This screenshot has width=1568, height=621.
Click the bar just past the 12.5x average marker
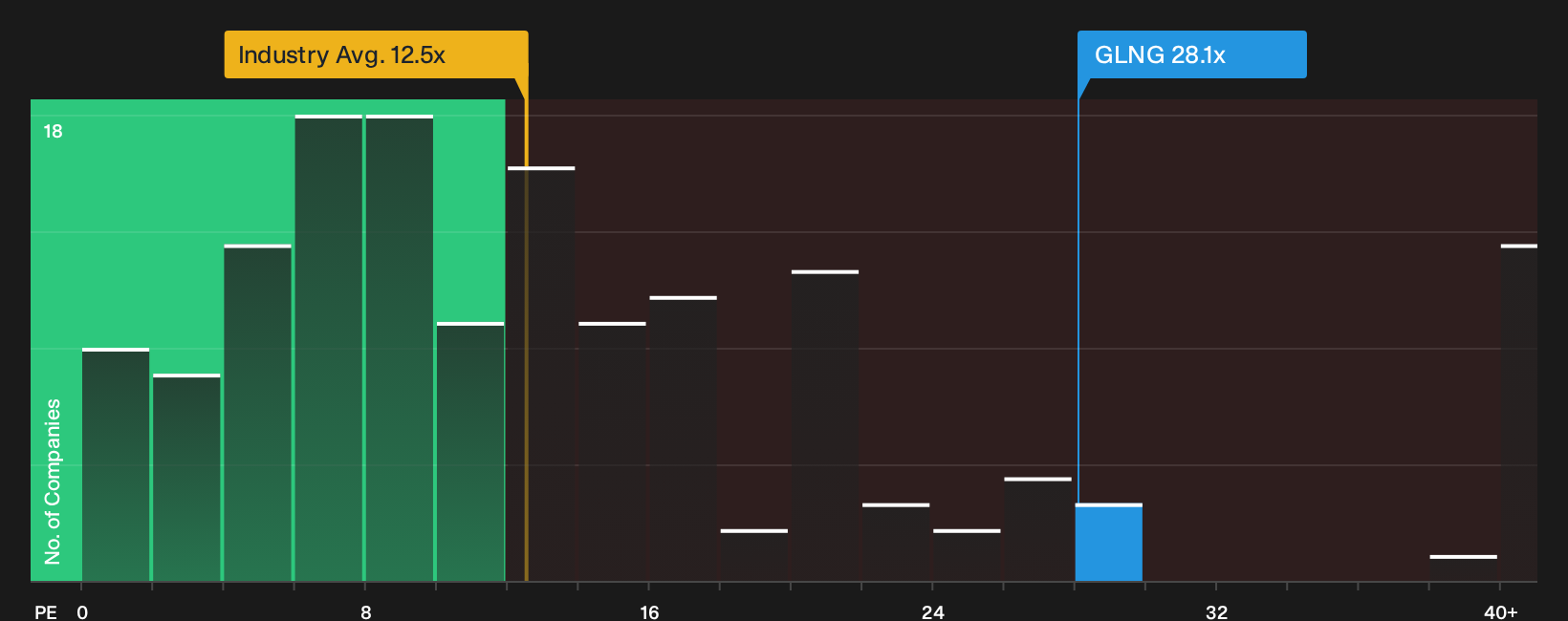[541, 375]
